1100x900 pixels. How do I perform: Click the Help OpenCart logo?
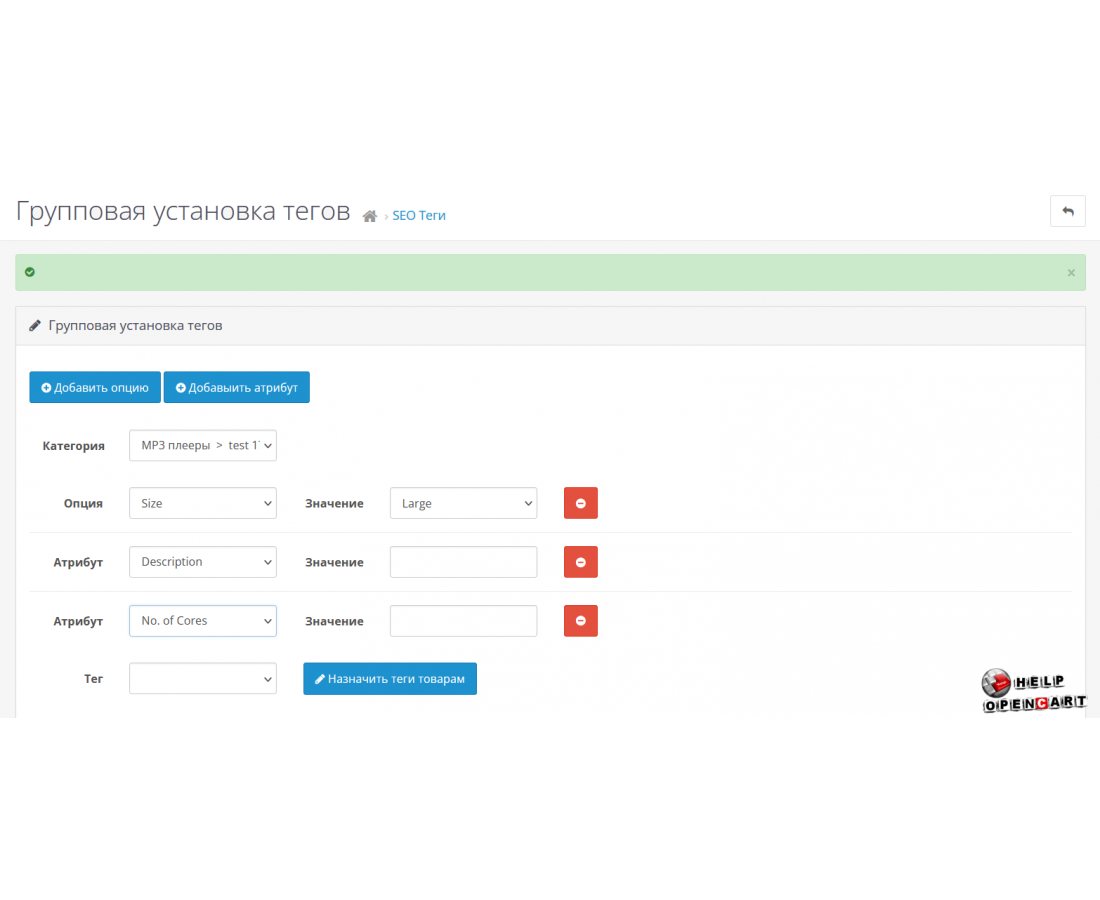[1033, 692]
